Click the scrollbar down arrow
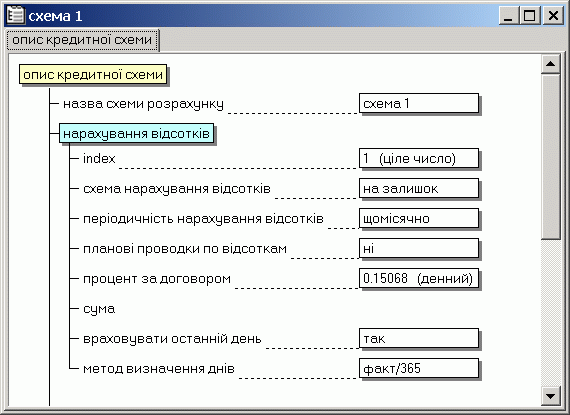Screen dimensions: 570x415 tap(550, 396)
